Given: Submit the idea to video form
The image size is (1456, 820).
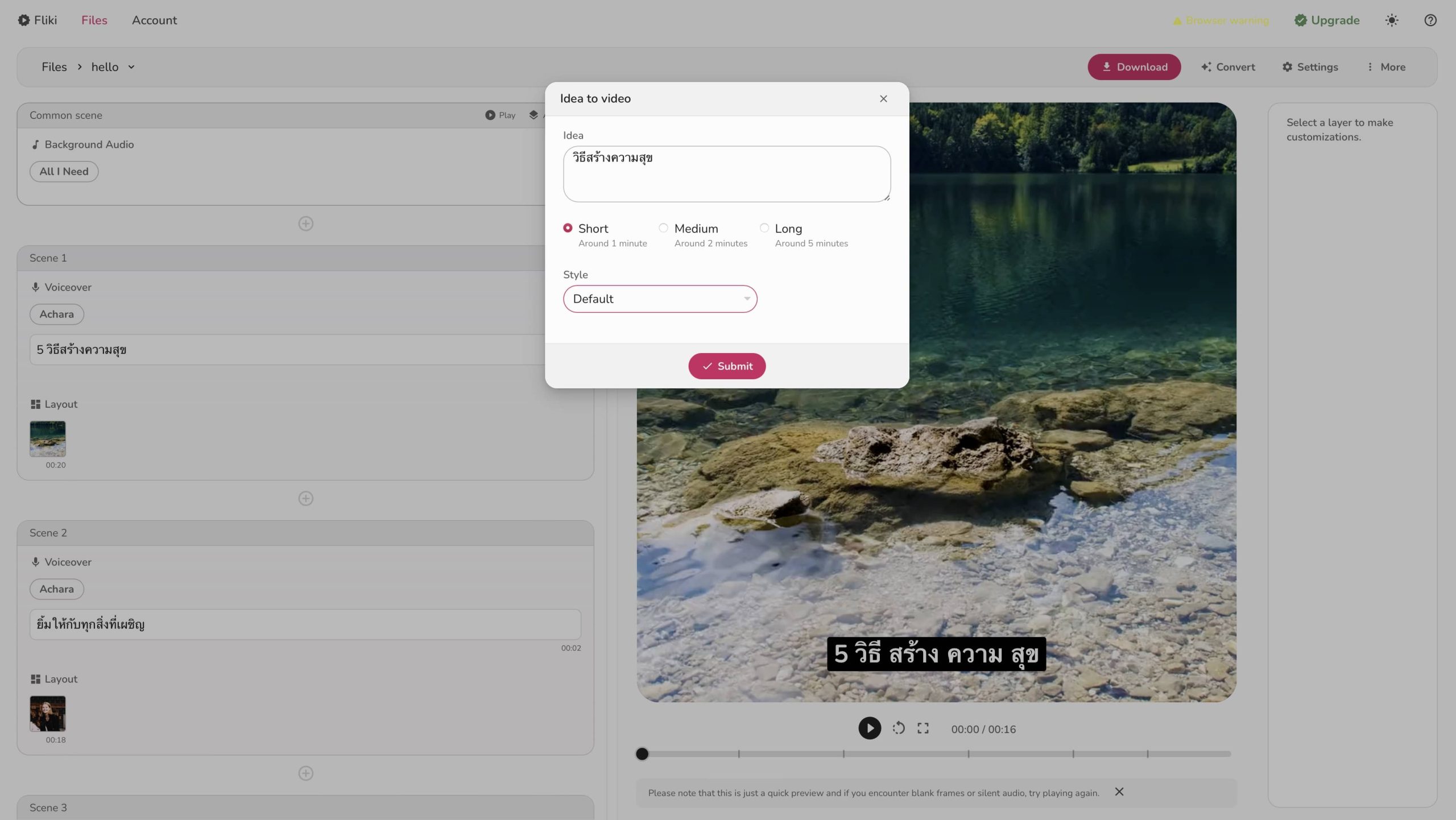Looking at the screenshot, I should click(x=726, y=366).
